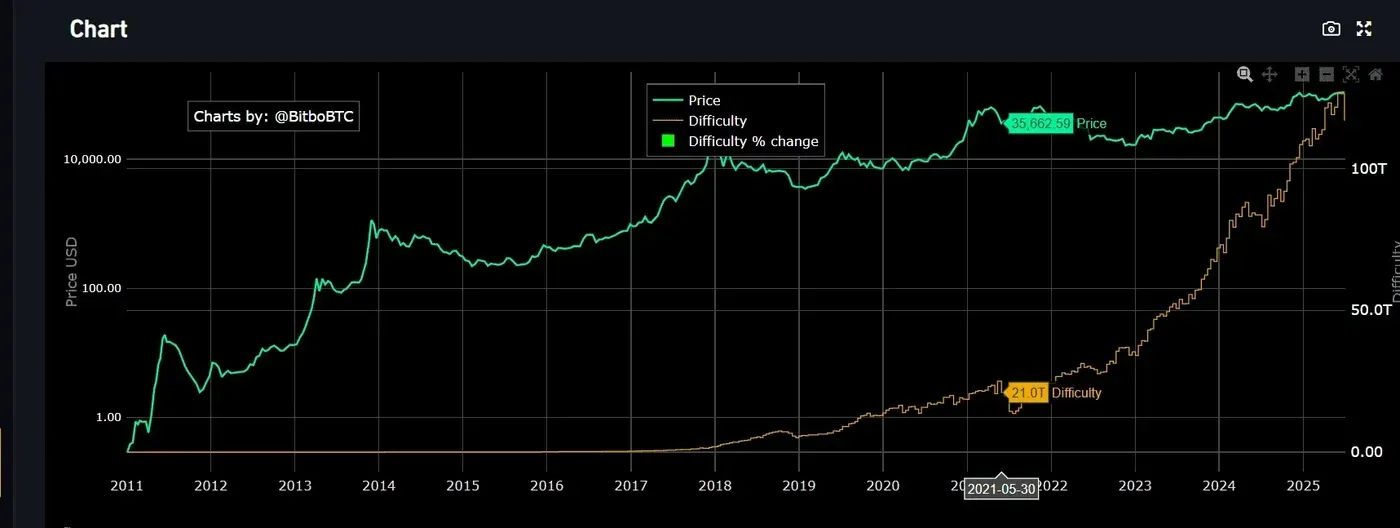The width and height of the screenshot is (1400, 528).
Task: Click the 0.00 difficulty axis label
Action: point(1366,452)
